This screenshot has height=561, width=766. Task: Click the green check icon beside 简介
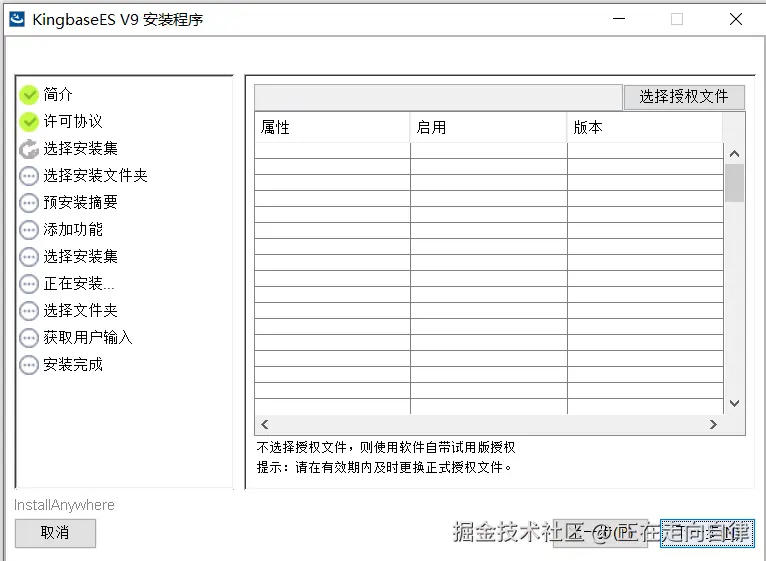[29, 95]
